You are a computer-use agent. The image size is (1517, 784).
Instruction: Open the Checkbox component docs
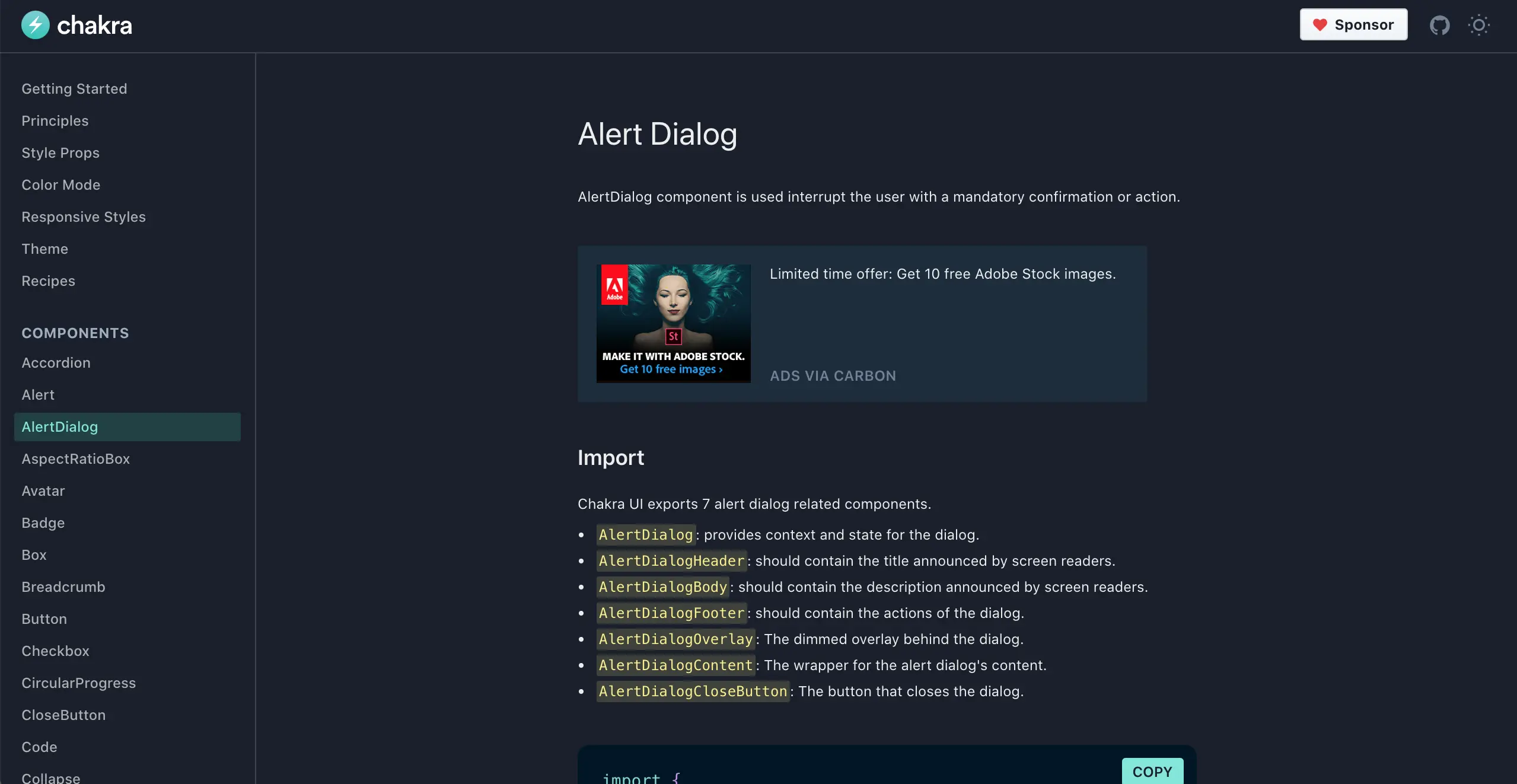pos(55,651)
